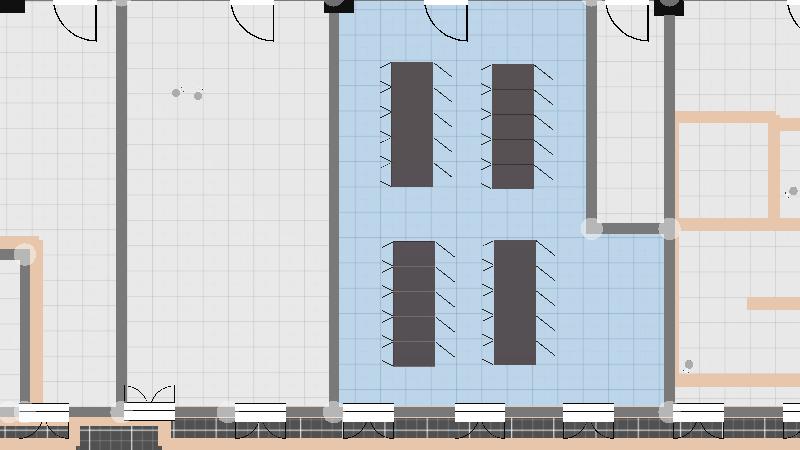Click the door at the top of the large empty room
Viewport: 800px width, 450px height.
(252, 20)
